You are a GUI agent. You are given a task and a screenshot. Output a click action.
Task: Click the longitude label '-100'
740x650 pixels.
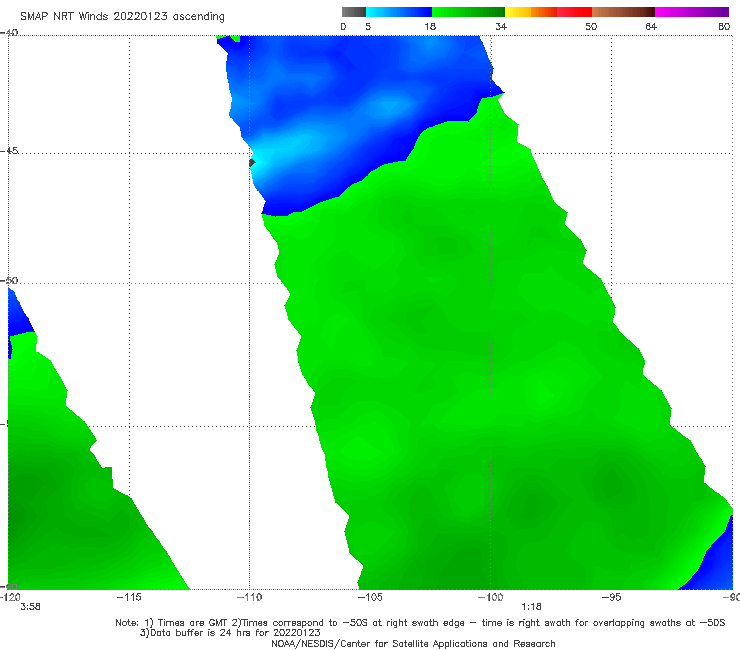click(x=490, y=597)
